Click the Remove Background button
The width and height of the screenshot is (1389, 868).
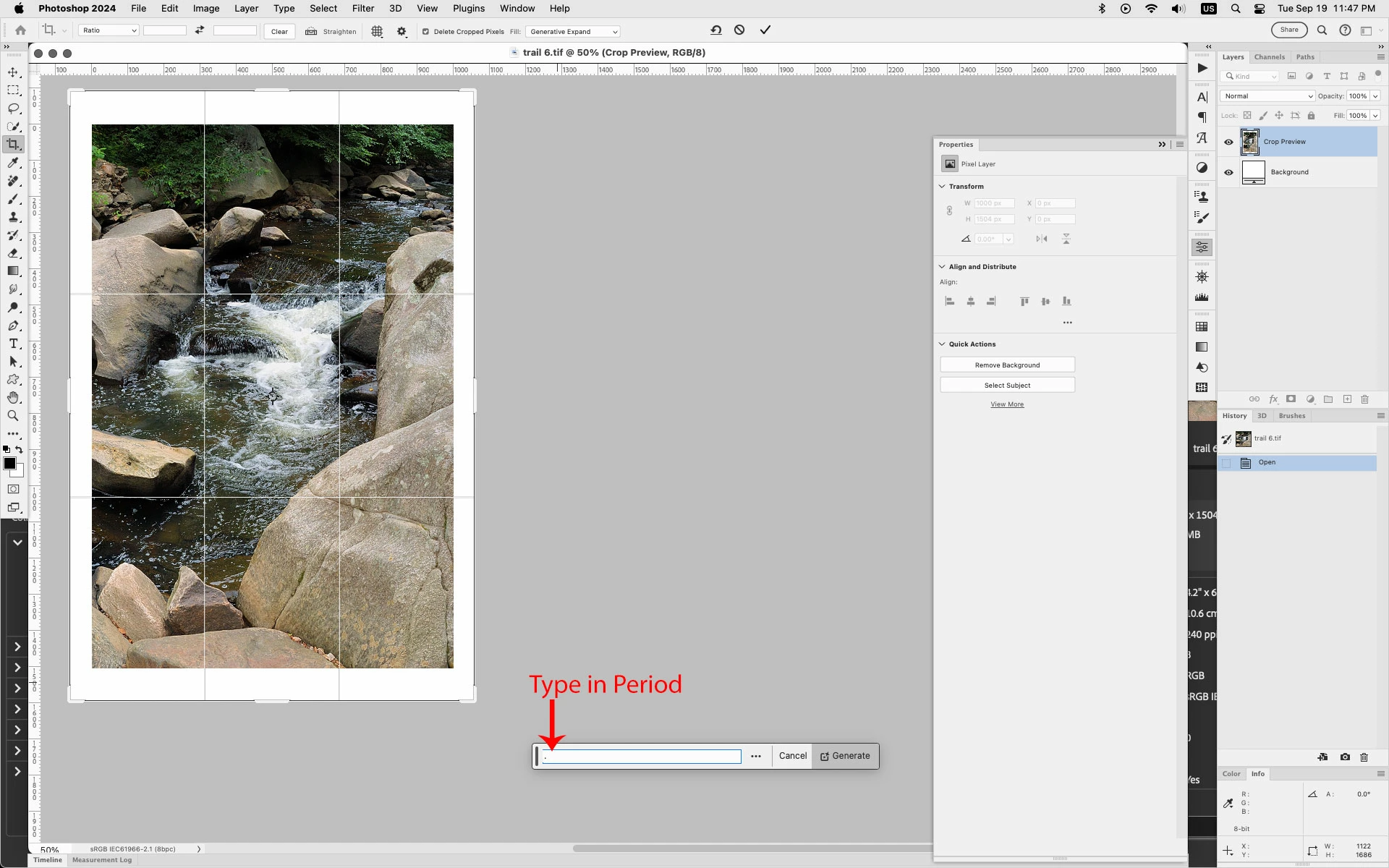[x=1007, y=365]
